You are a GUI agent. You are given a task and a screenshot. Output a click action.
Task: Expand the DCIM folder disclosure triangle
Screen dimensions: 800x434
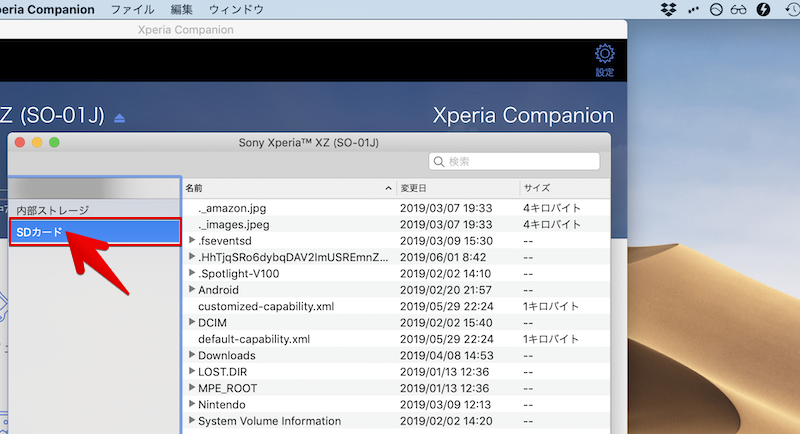[192, 323]
